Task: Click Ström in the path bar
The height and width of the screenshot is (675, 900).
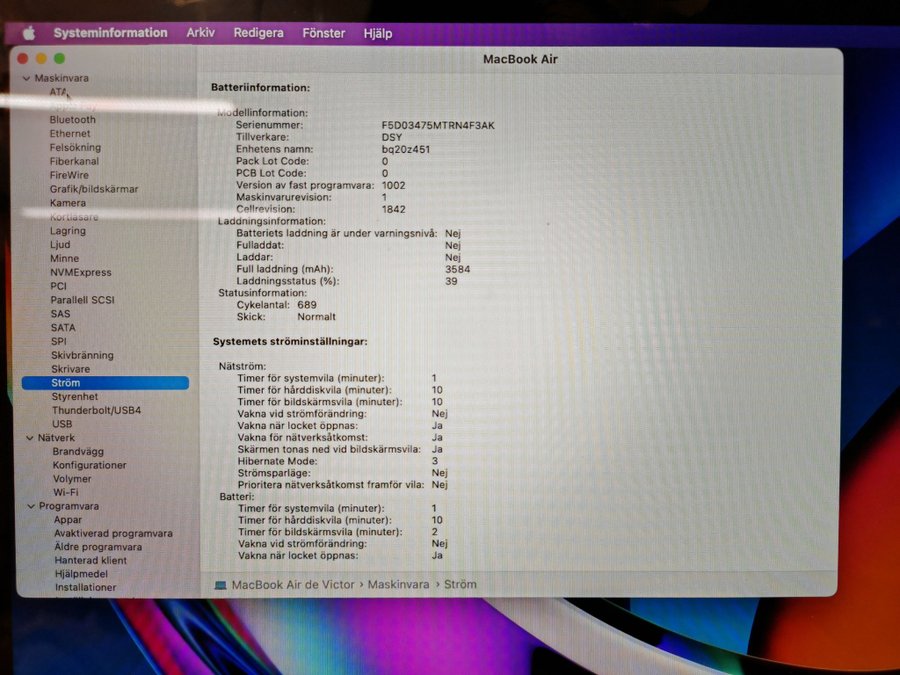Action: coord(460,584)
